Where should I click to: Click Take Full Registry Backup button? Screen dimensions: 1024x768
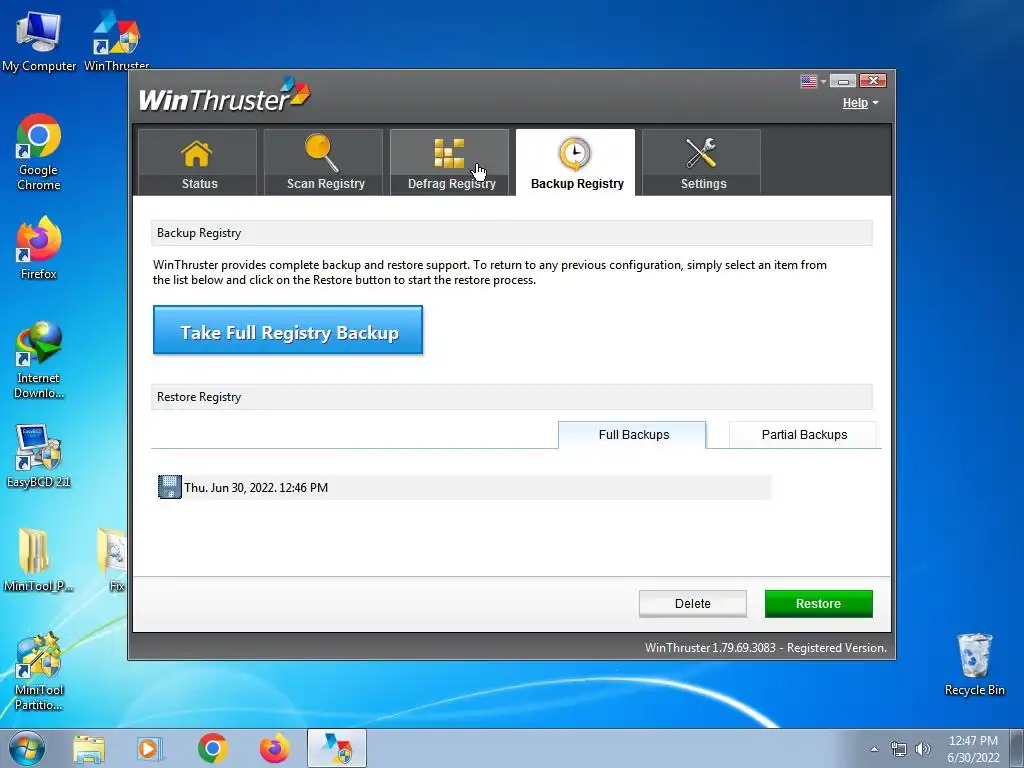288,330
